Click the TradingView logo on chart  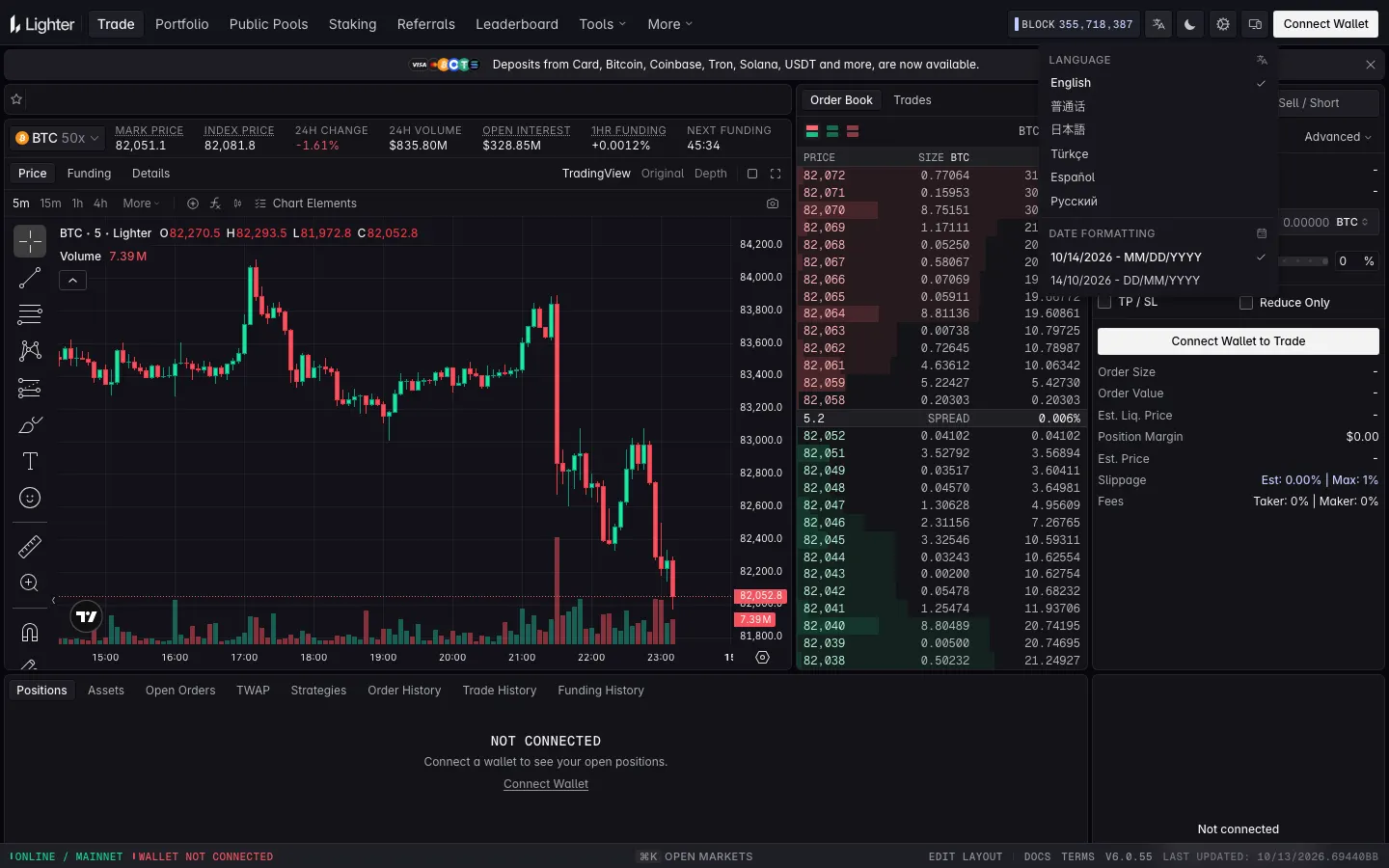click(87, 616)
